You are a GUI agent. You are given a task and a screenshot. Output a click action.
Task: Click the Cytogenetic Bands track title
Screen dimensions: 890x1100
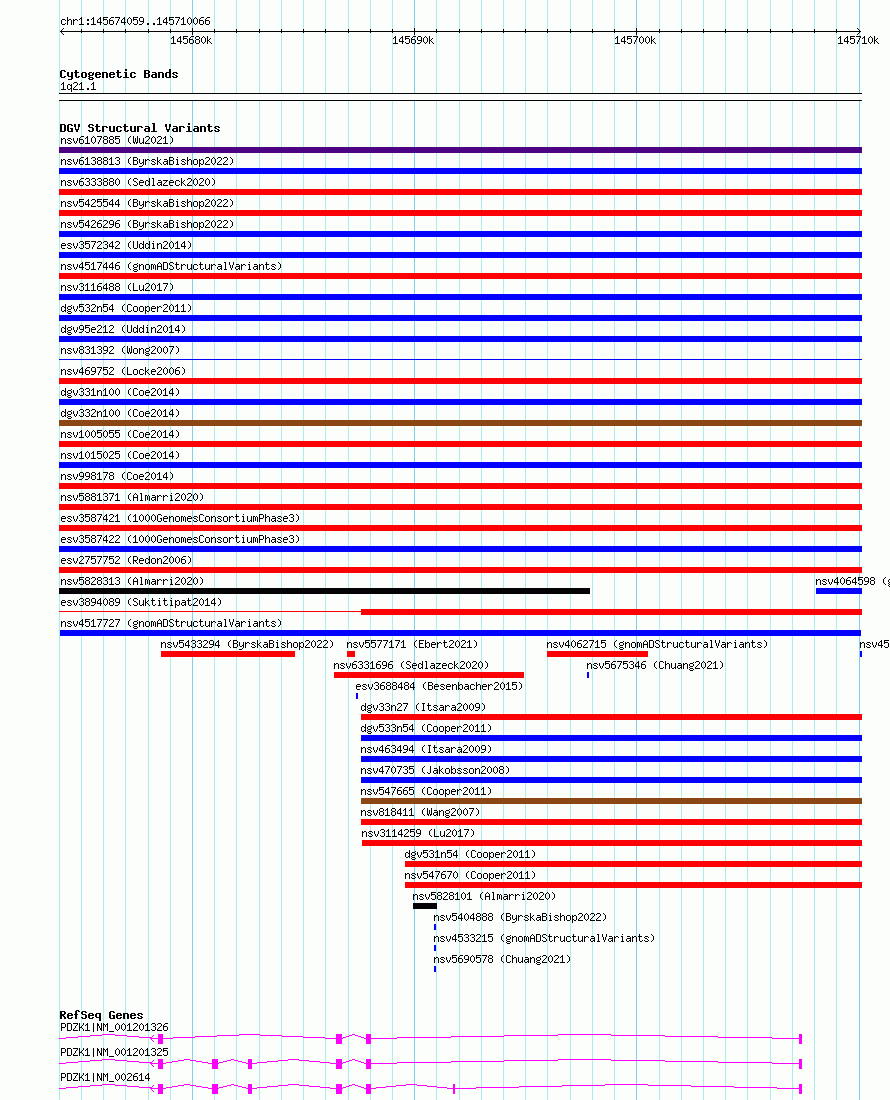pos(119,75)
